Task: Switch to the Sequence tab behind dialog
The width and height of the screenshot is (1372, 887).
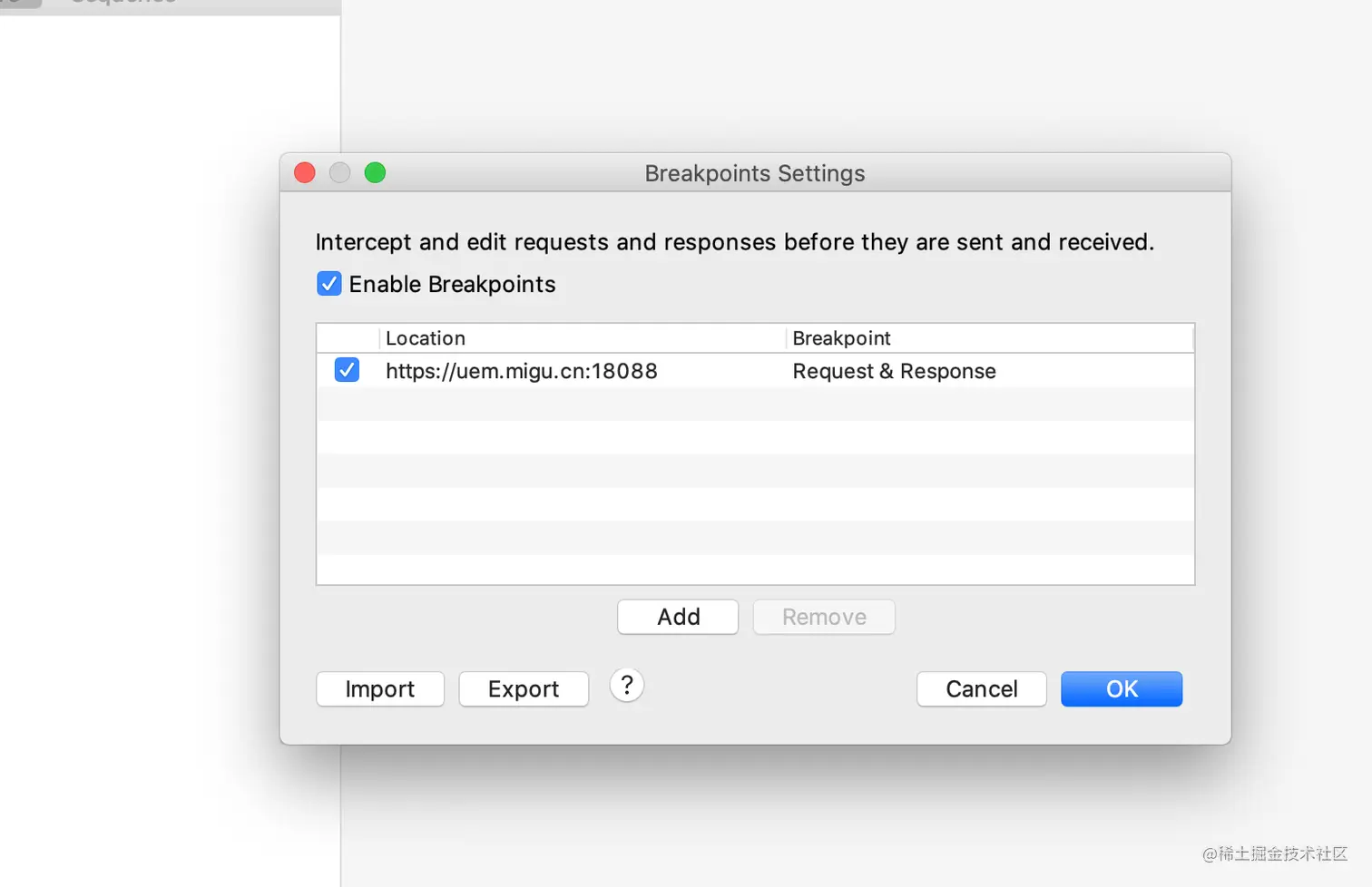Action: [123, 3]
